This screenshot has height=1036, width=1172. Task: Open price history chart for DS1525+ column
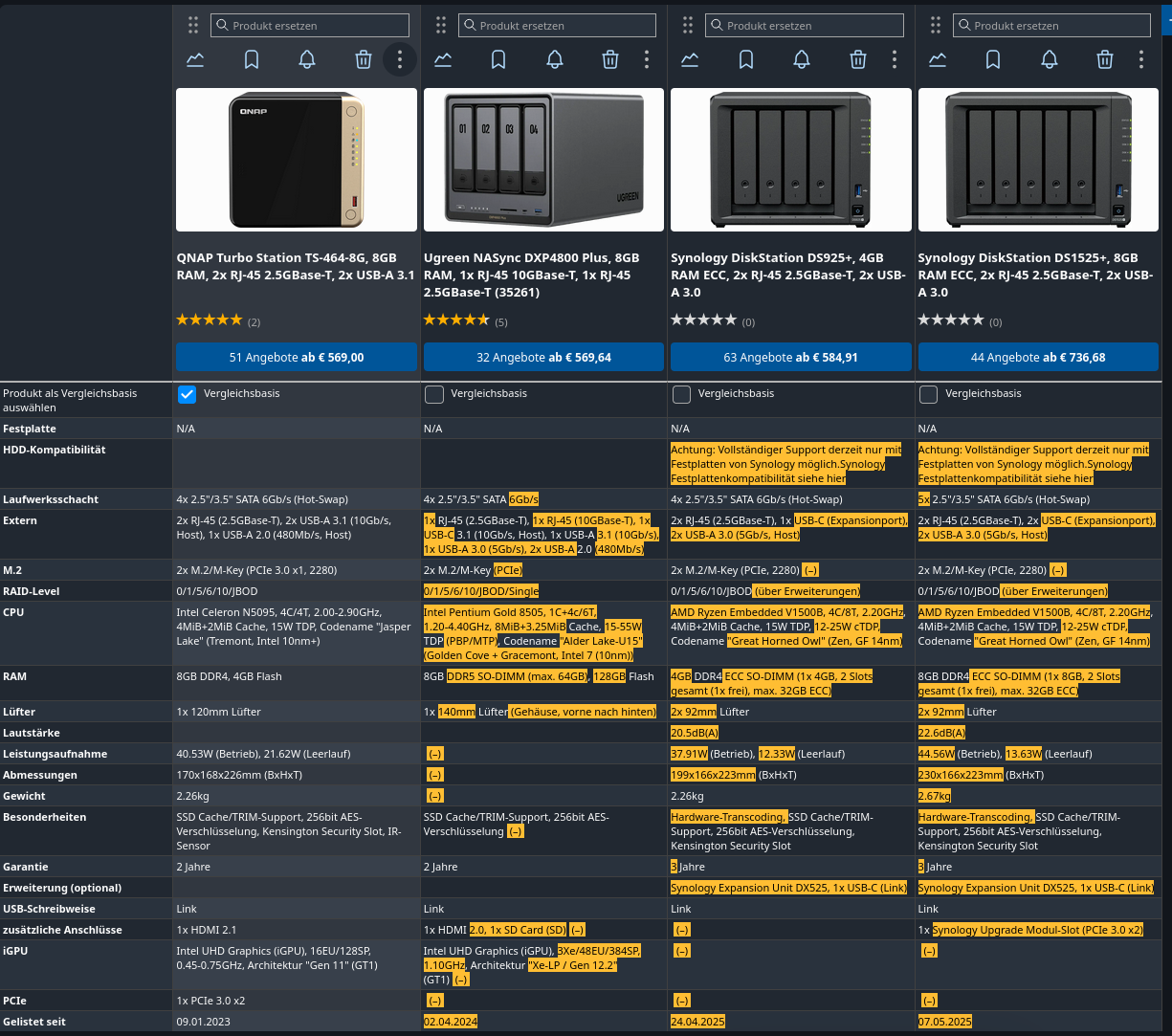tap(938, 59)
